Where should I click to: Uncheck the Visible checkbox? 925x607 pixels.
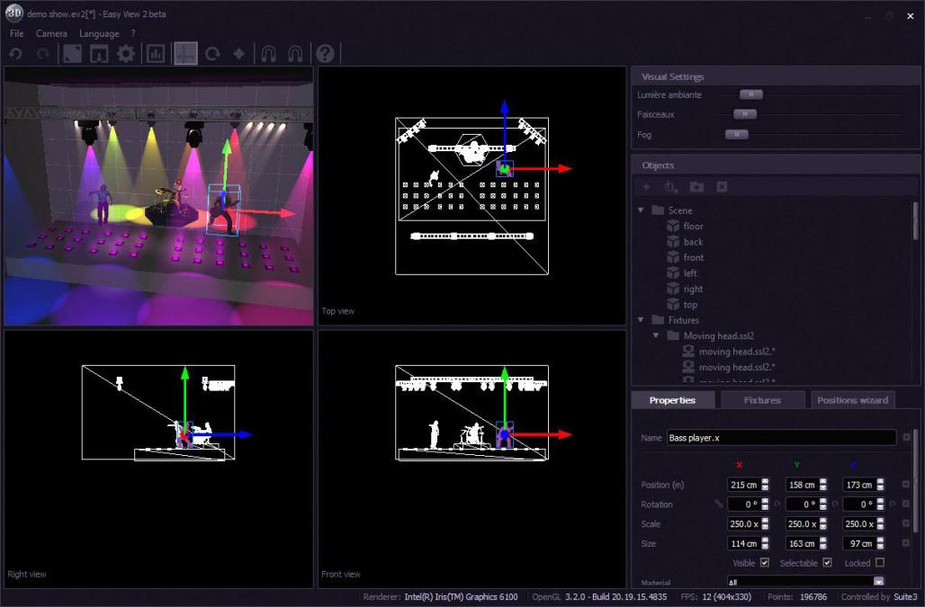(x=765, y=563)
